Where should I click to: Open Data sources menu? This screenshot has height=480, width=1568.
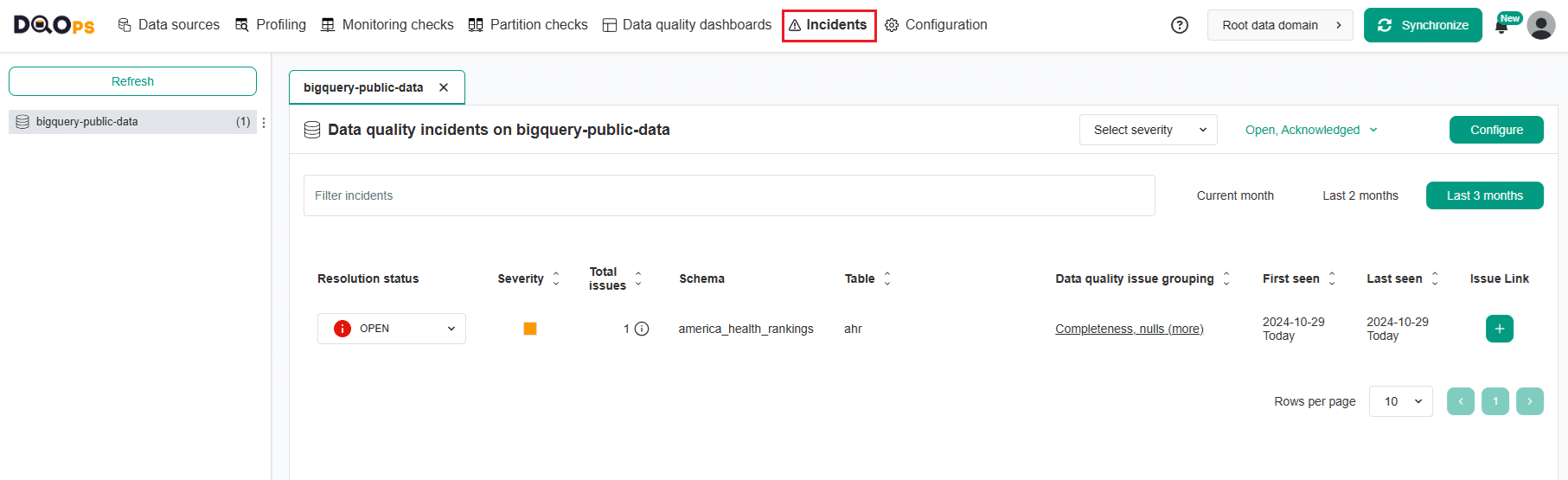(169, 25)
